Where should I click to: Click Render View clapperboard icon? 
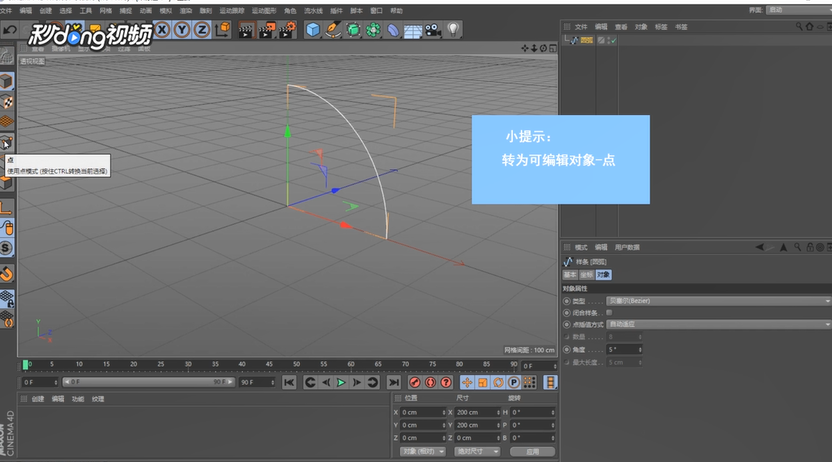pos(246,30)
